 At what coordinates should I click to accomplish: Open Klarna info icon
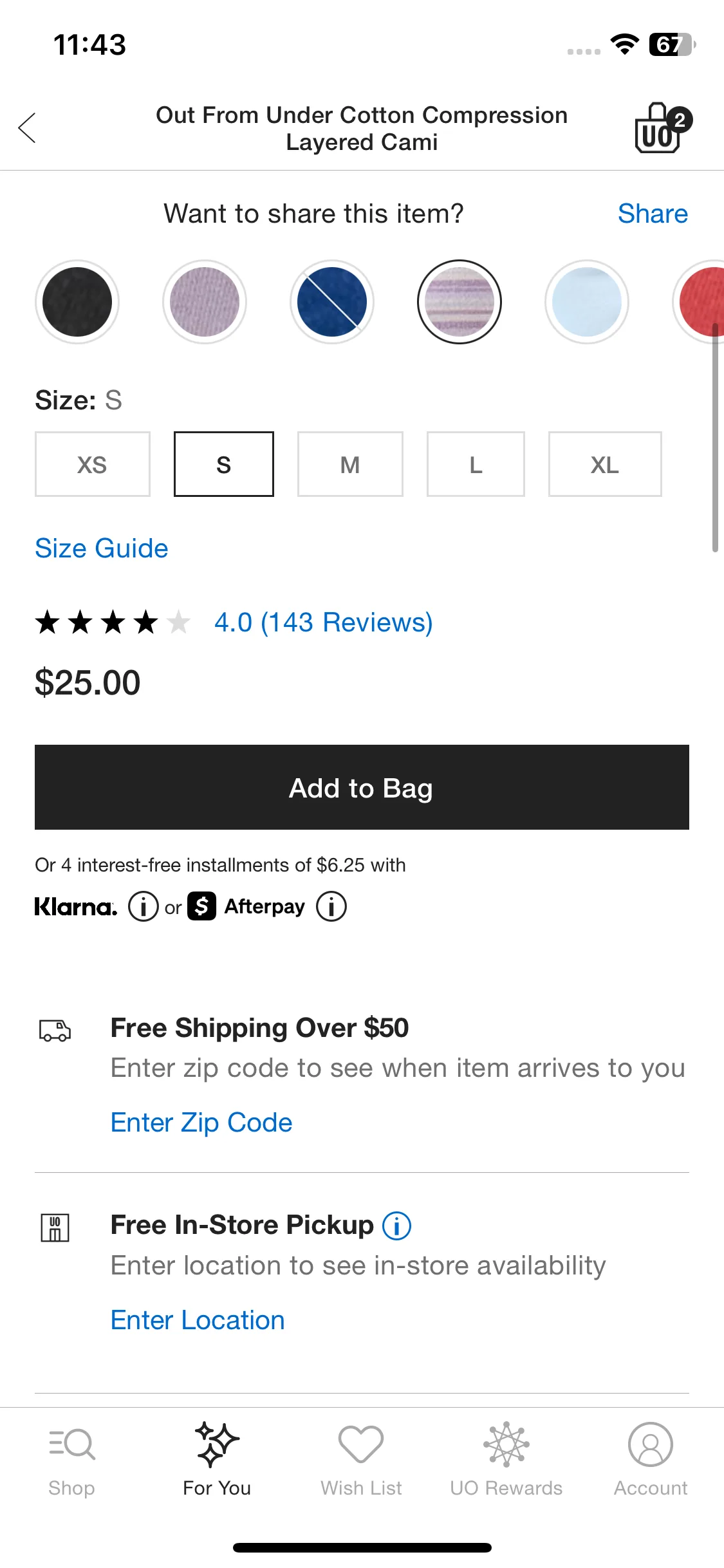(143, 906)
